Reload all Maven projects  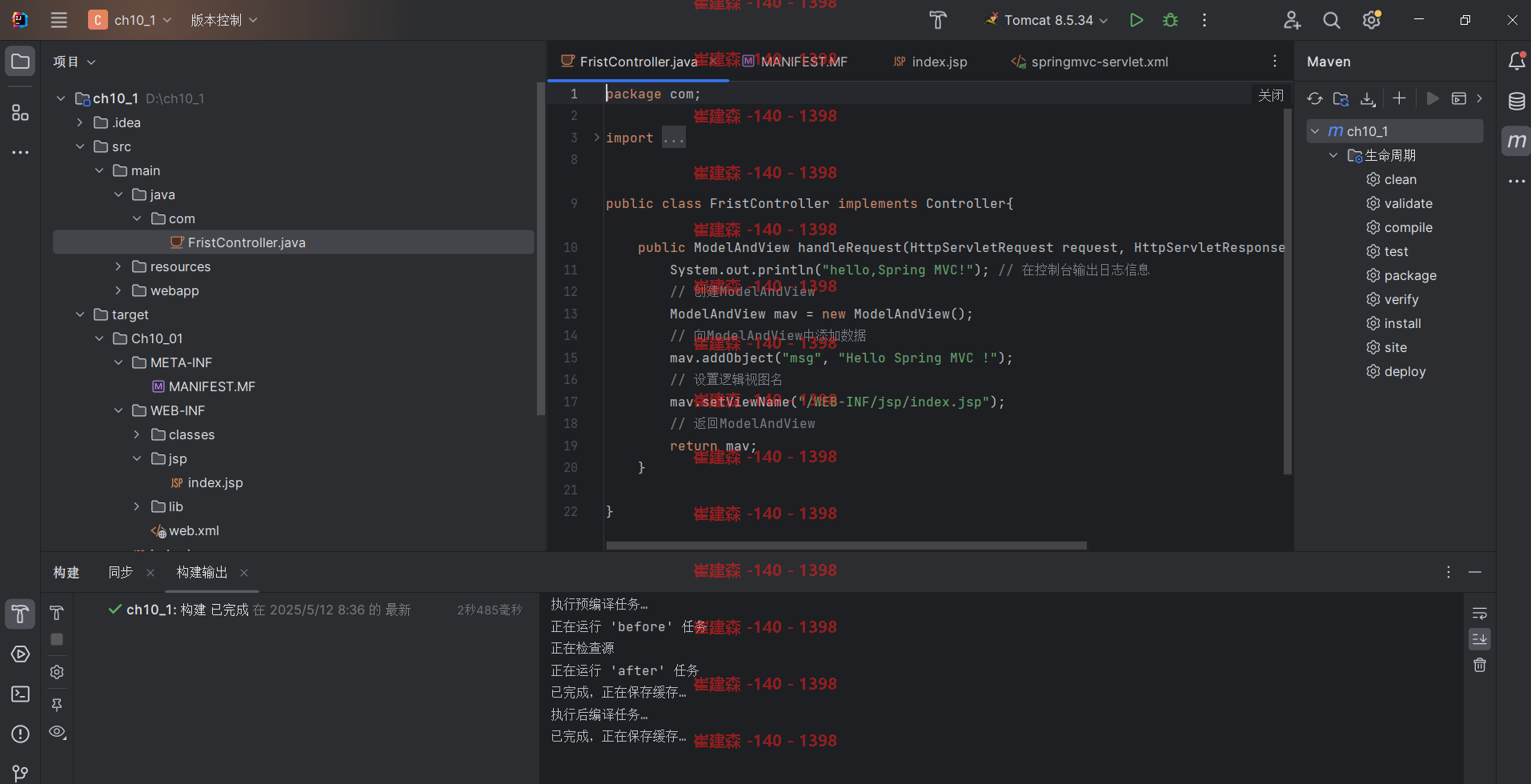tap(1314, 98)
